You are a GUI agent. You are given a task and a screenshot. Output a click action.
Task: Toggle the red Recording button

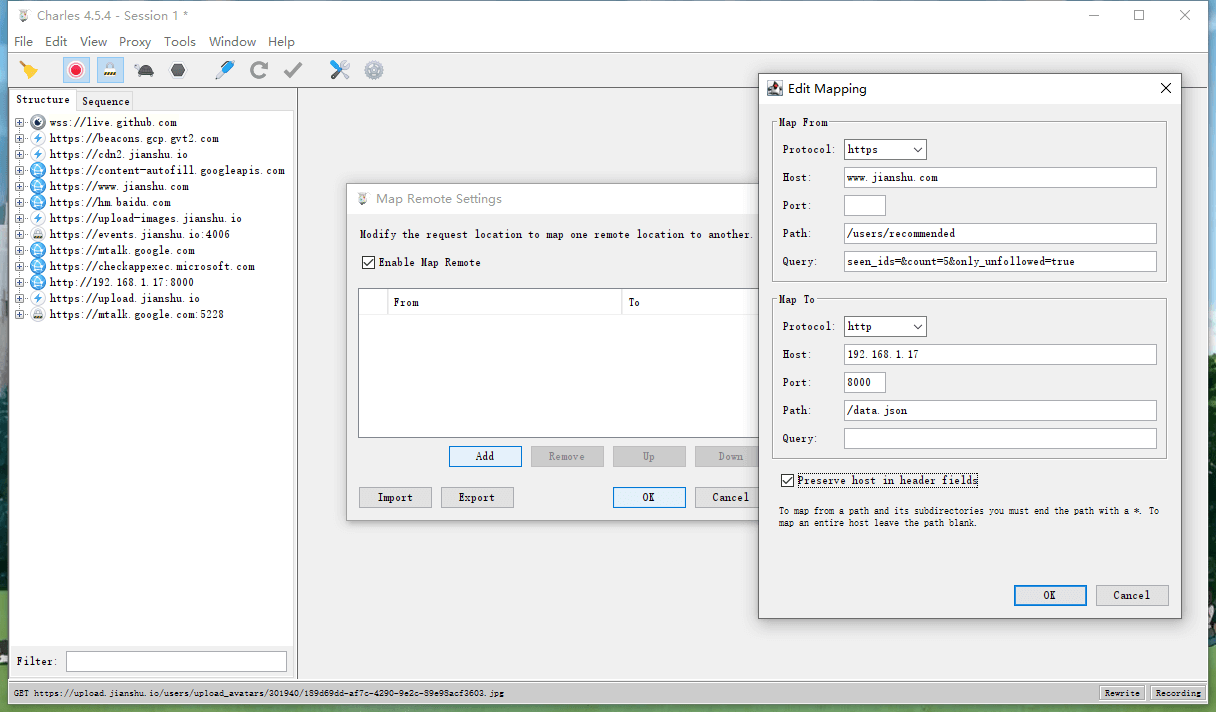tap(76, 70)
